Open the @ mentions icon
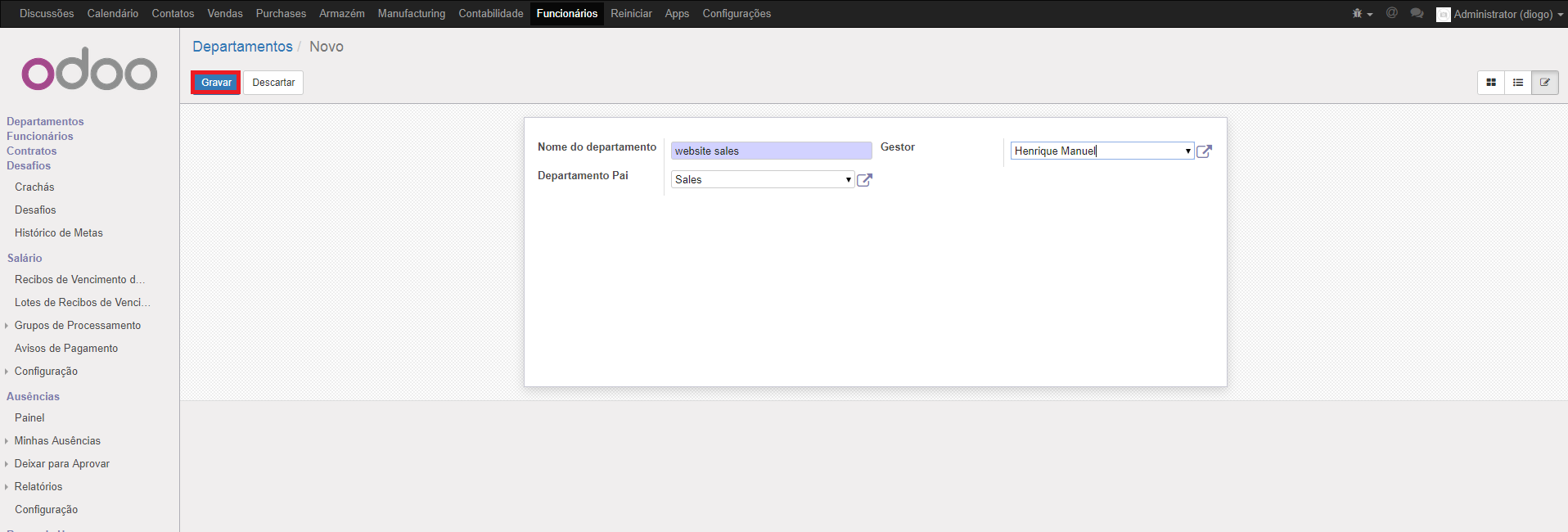Screen dimensions: 1568x532 (x=1391, y=13)
